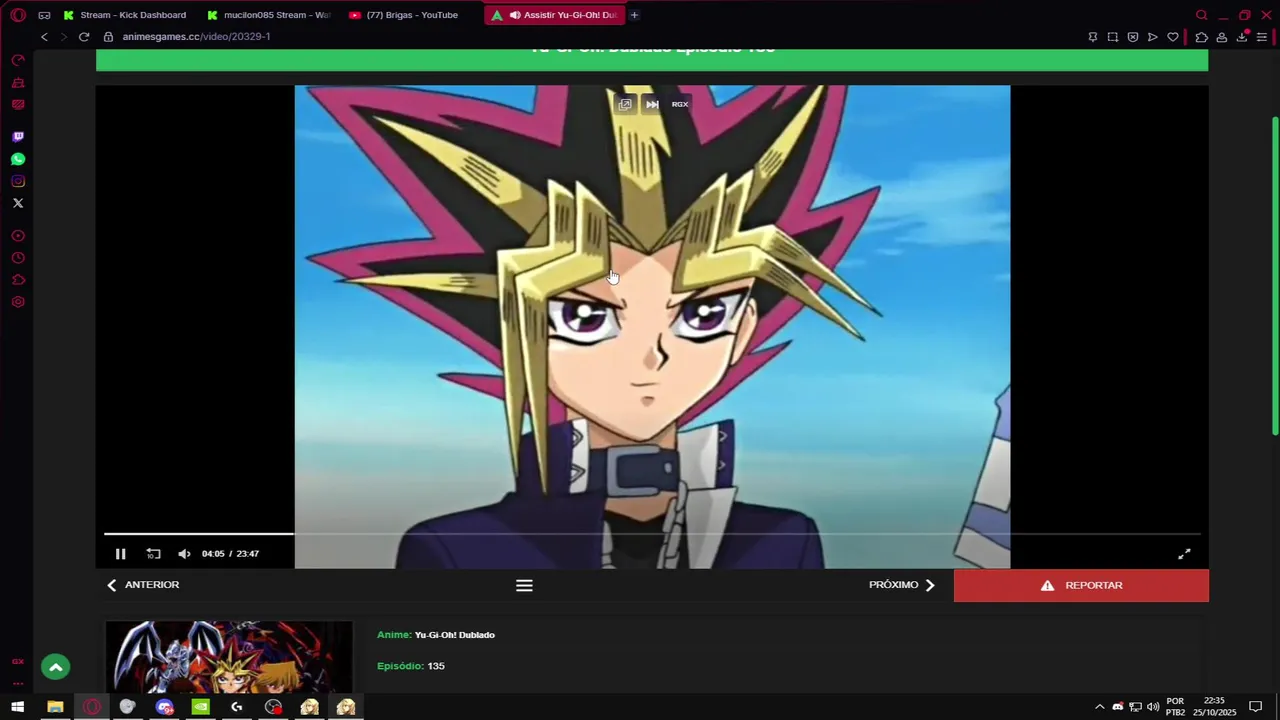Click the Episódio 135 label

pos(411,666)
